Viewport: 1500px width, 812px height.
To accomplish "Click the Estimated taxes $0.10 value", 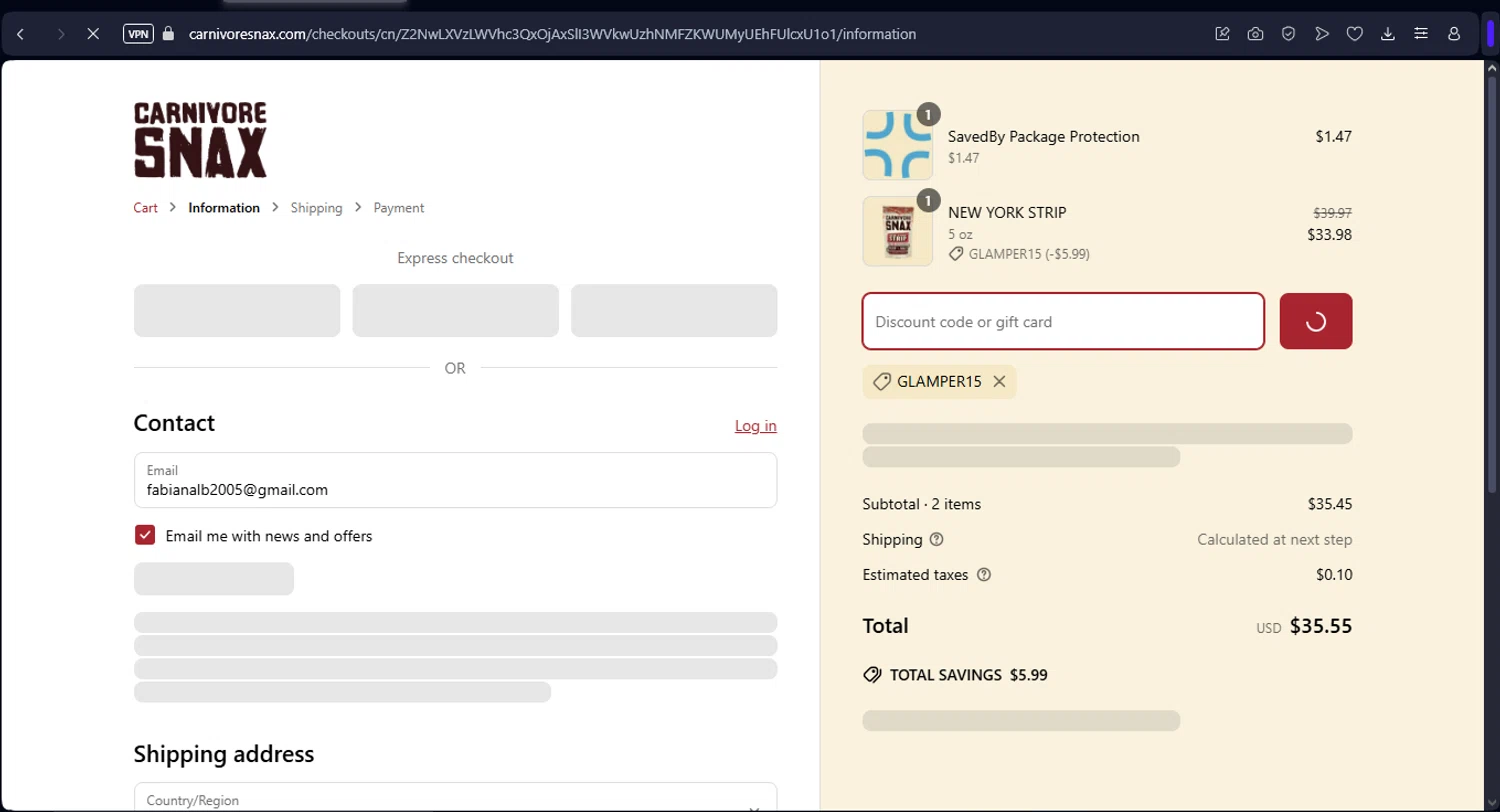I will coord(1334,575).
